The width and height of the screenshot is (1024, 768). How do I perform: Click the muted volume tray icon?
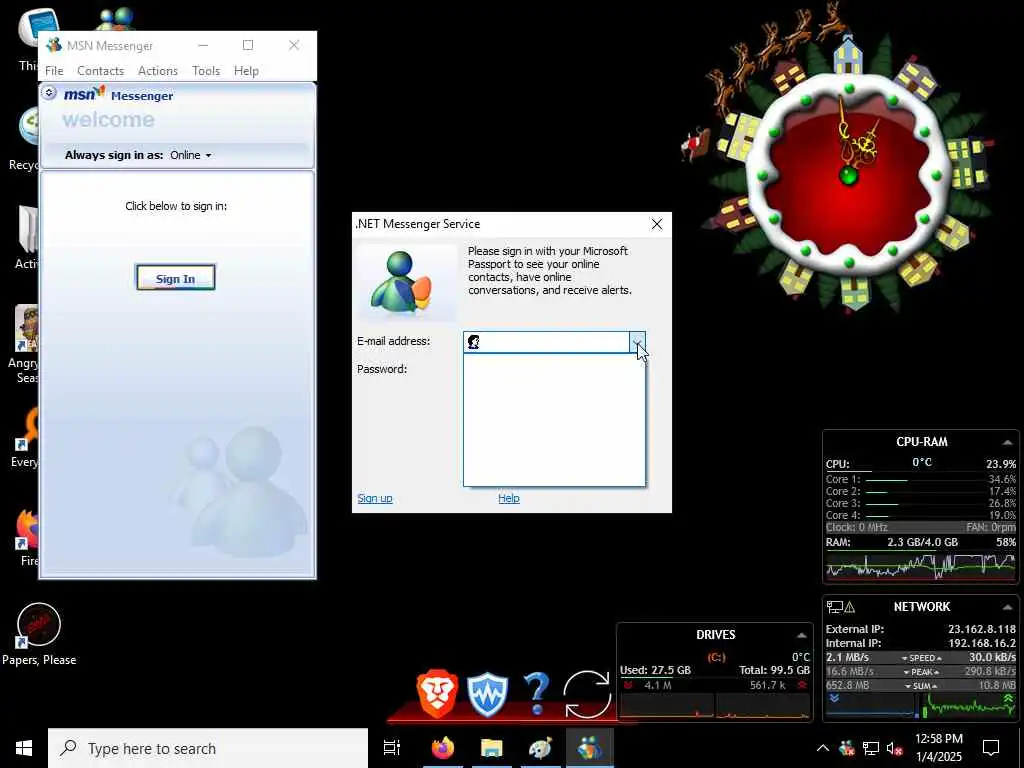click(x=895, y=749)
